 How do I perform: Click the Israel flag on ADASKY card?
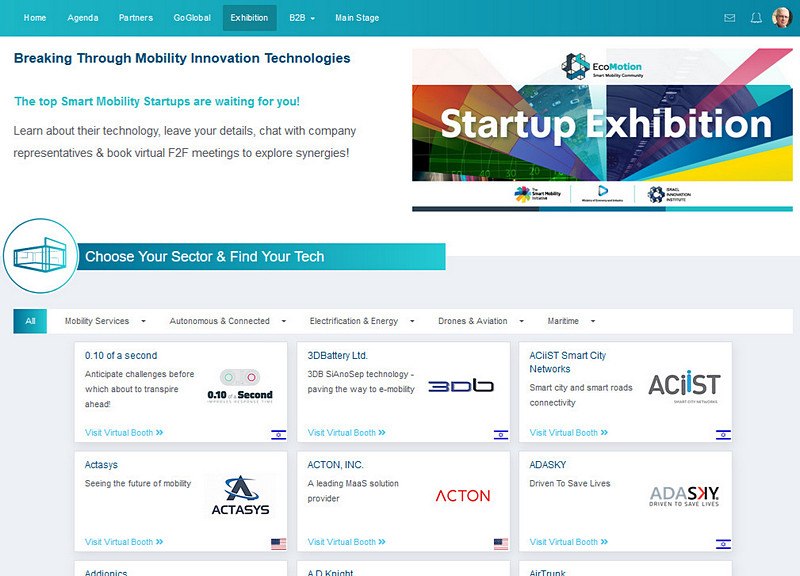723,544
